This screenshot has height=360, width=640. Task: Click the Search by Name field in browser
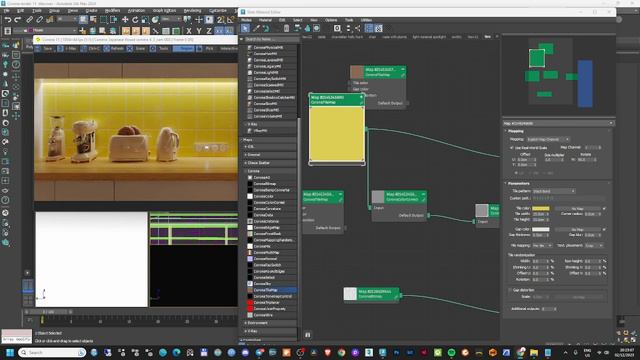[x=271, y=39]
